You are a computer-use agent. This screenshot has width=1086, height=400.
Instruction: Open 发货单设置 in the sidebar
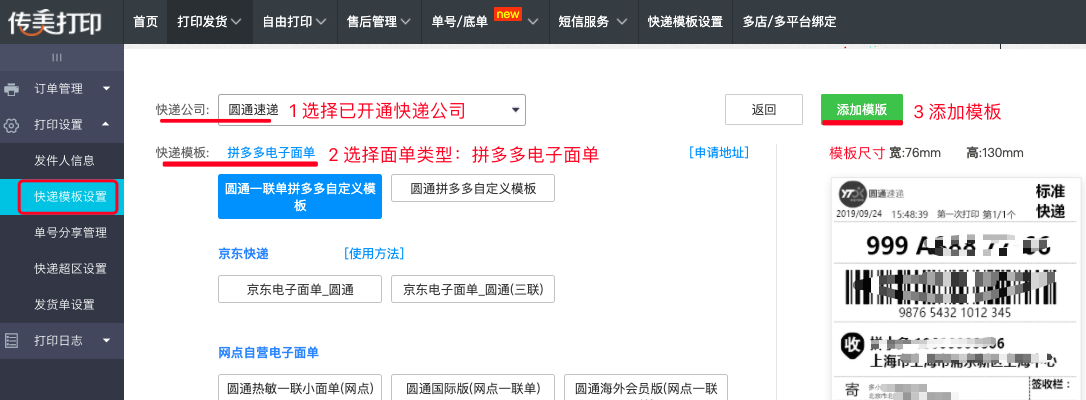(x=64, y=304)
